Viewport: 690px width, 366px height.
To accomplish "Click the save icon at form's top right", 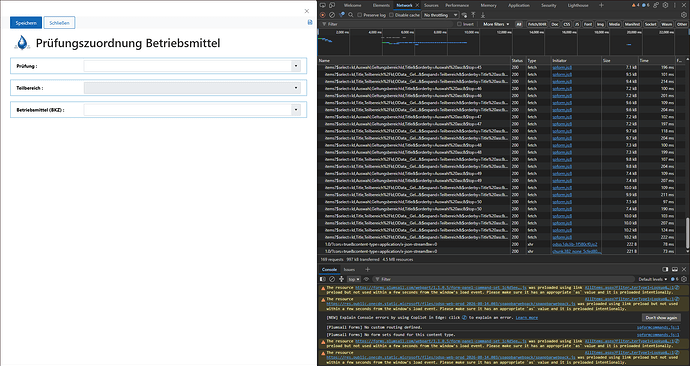I will [x=310, y=22].
